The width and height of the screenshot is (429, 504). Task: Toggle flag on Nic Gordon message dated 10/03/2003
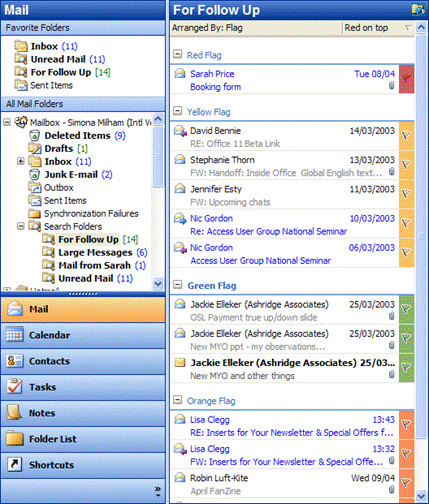pos(406,223)
